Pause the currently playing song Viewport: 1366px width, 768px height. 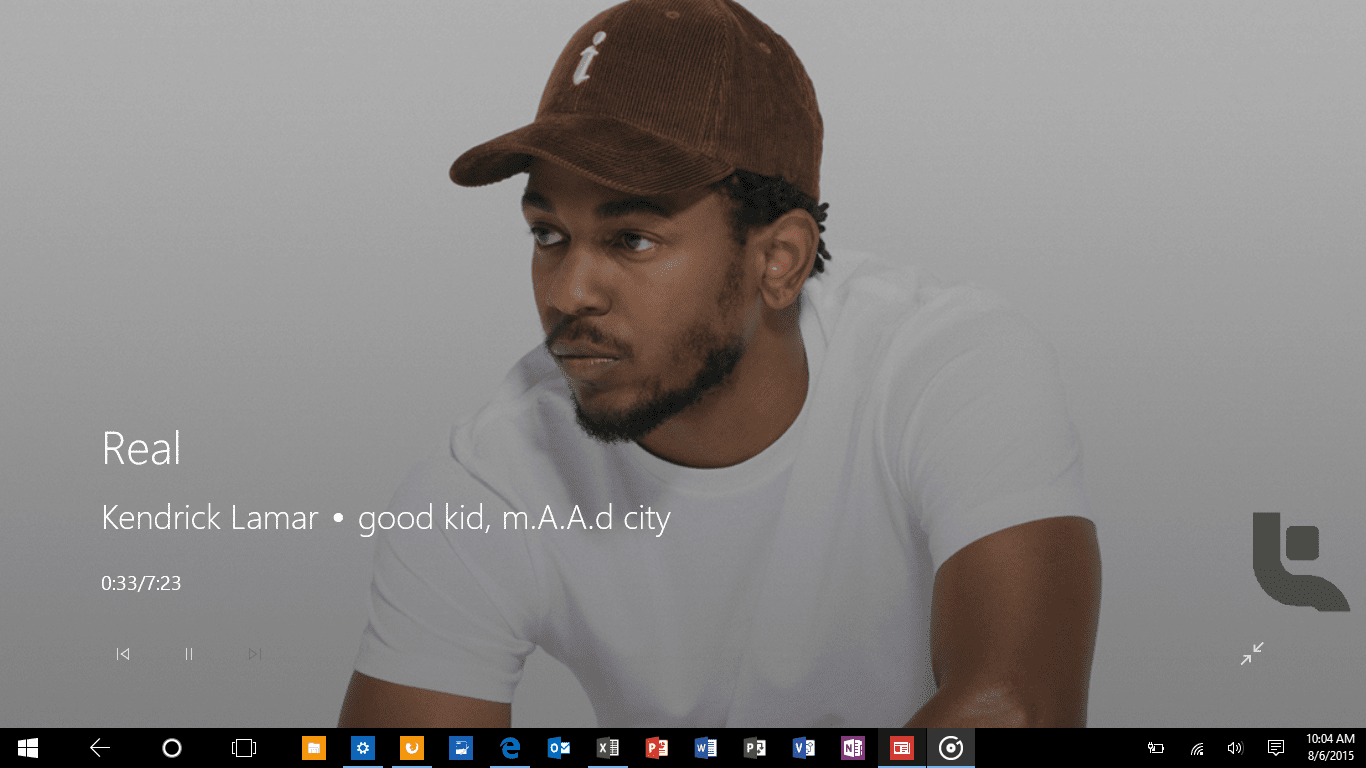click(x=188, y=654)
